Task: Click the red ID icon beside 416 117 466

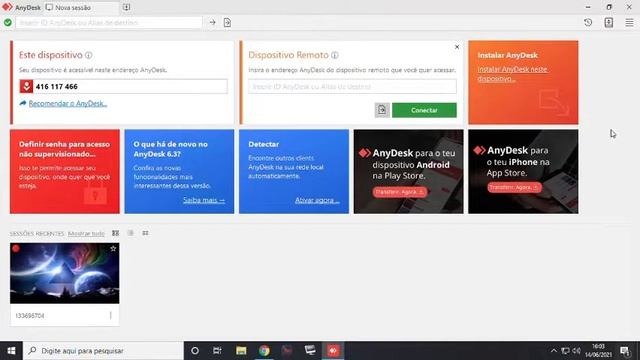Action: coord(26,86)
